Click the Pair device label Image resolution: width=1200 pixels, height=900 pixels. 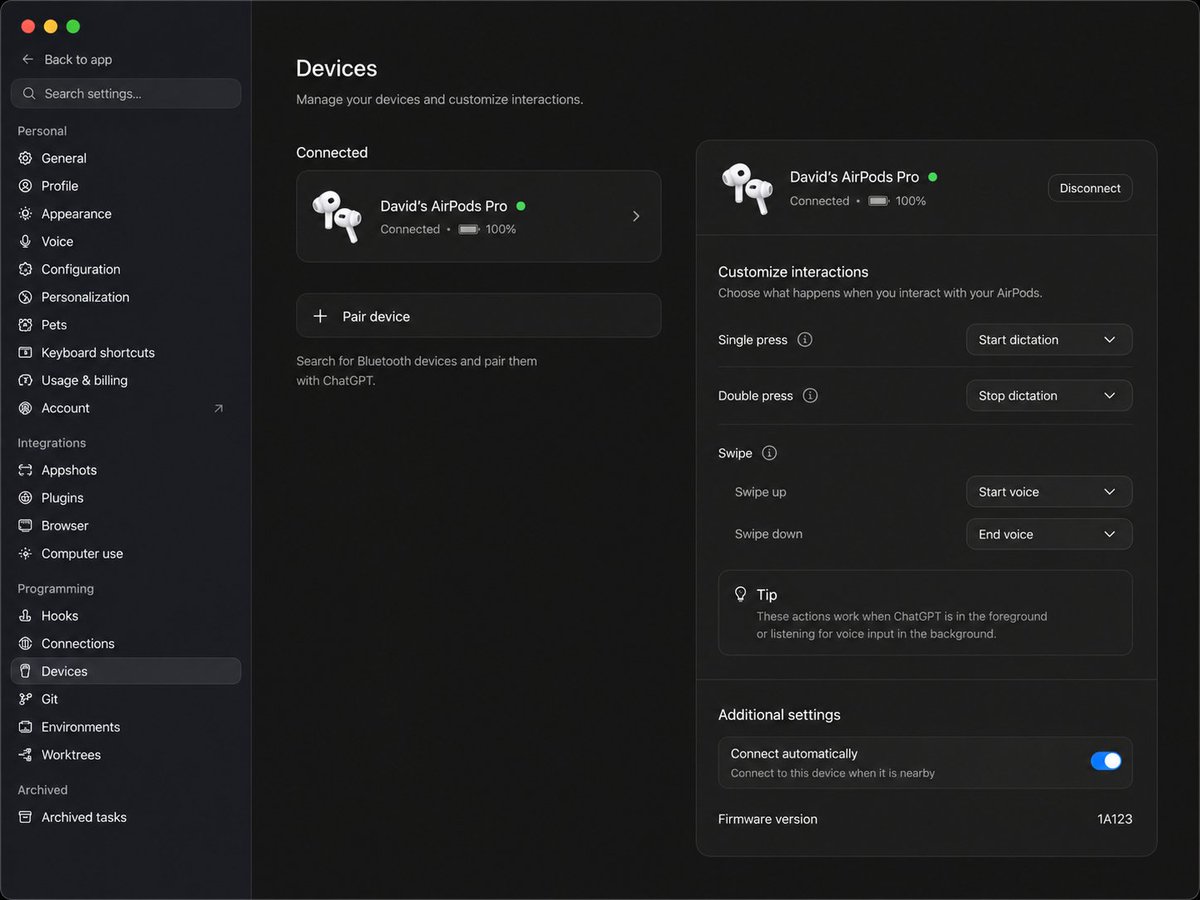click(376, 316)
